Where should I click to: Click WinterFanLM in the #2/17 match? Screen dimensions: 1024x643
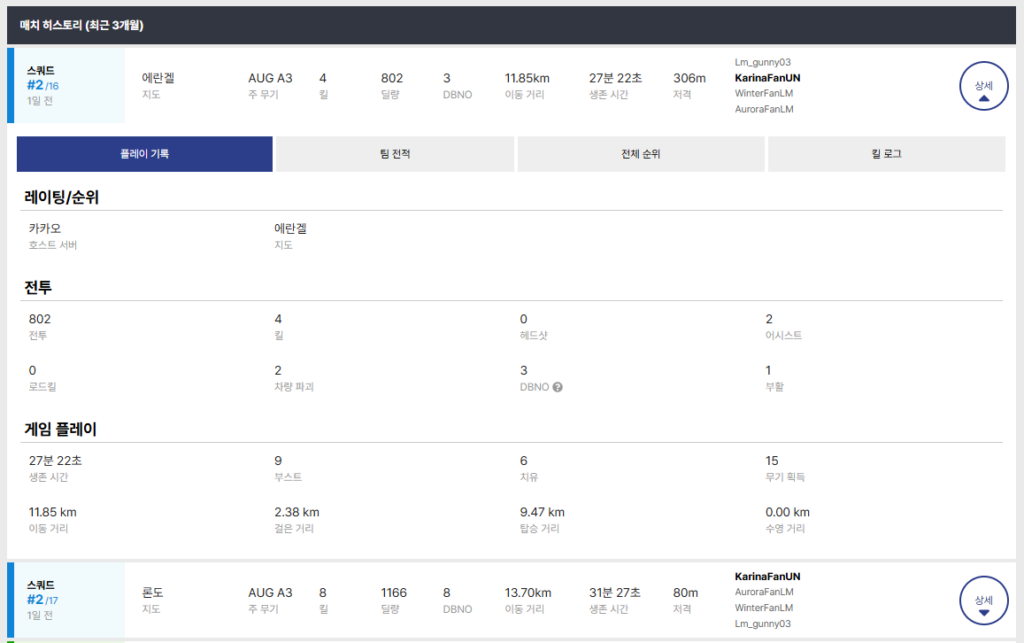tap(764, 608)
